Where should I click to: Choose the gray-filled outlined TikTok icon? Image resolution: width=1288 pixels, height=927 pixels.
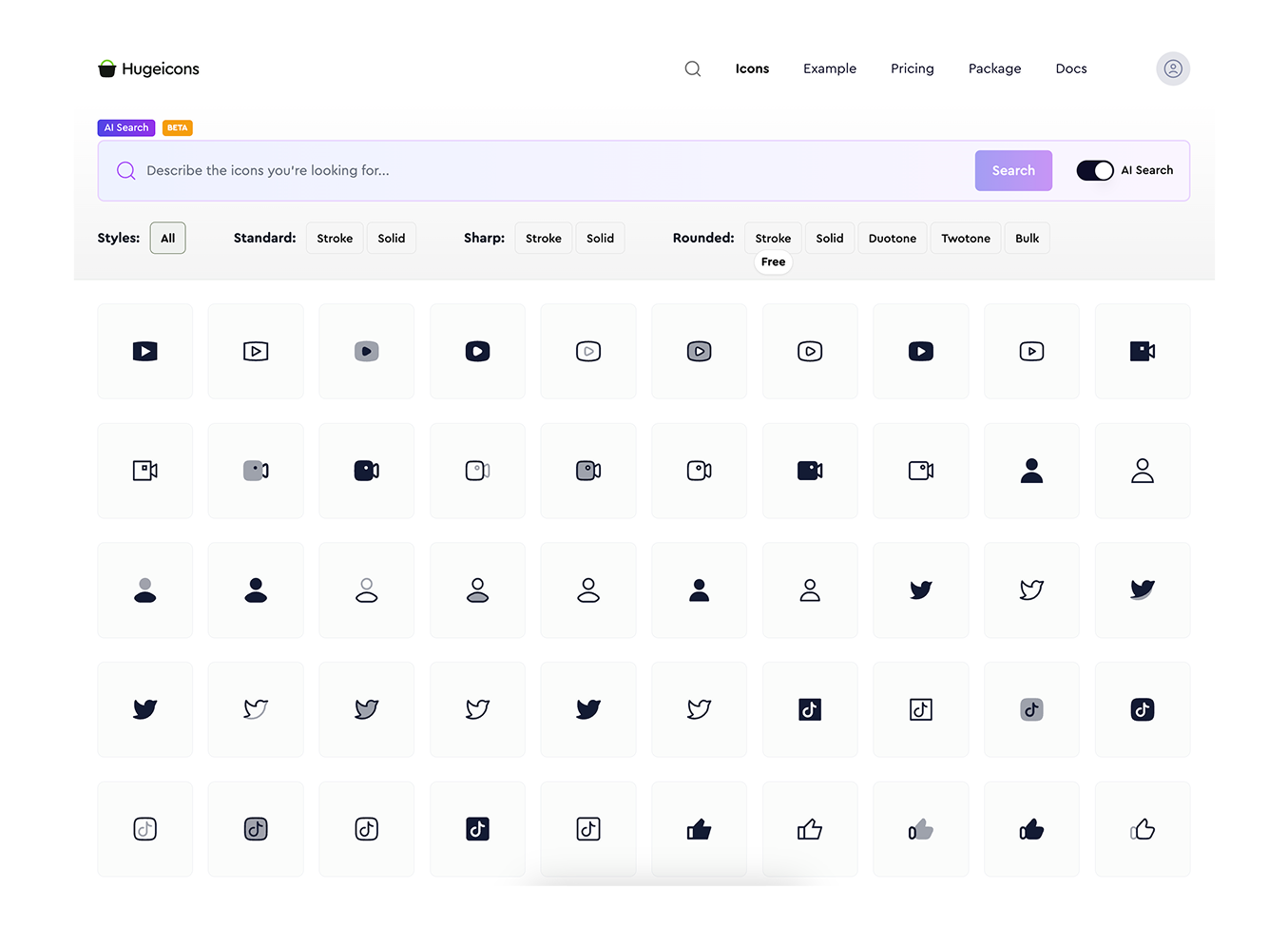[x=256, y=829]
